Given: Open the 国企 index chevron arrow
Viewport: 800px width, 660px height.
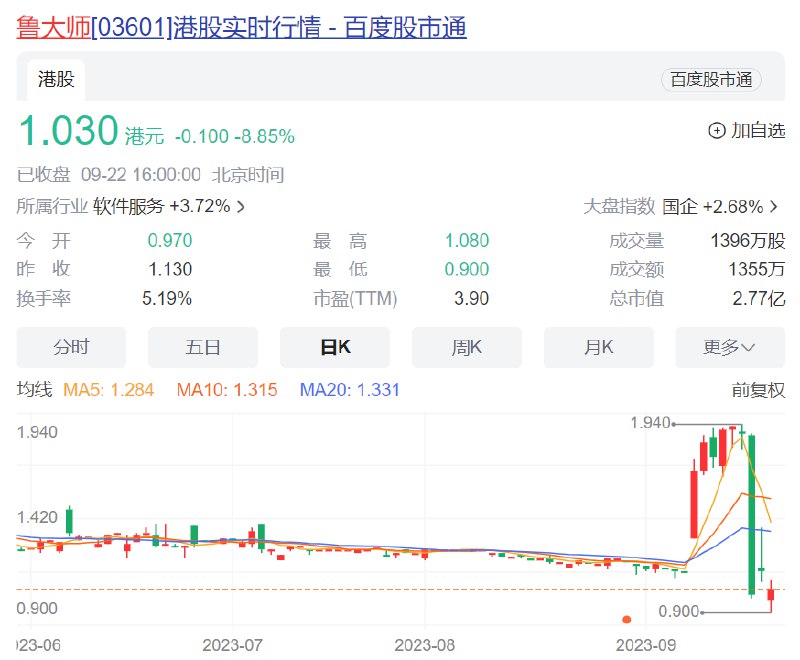Looking at the screenshot, I should tap(774, 207).
